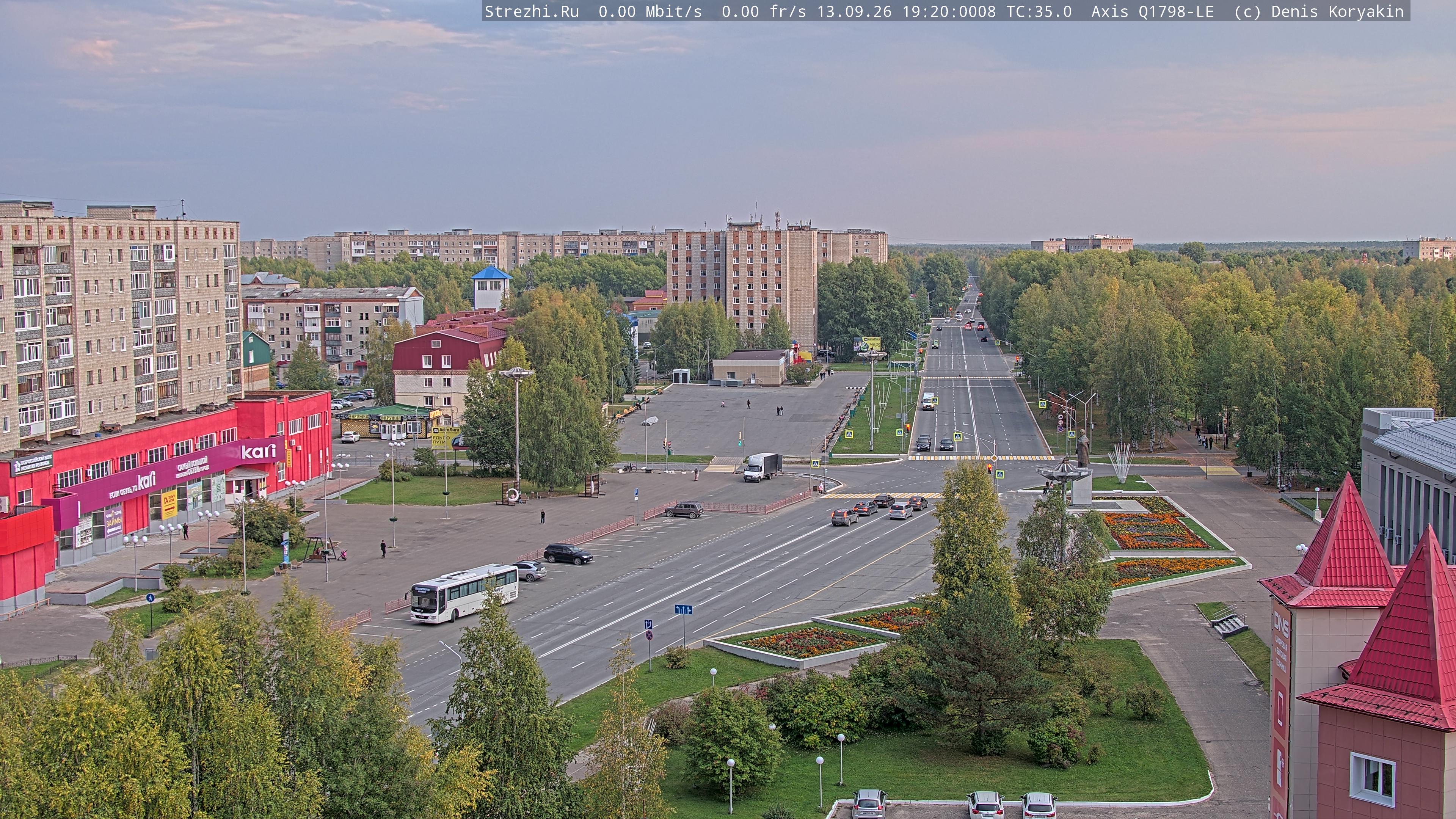Click the 0.00 Mbit/s bitrate readout
Viewport: 1456px width, 819px height.
[650, 12]
